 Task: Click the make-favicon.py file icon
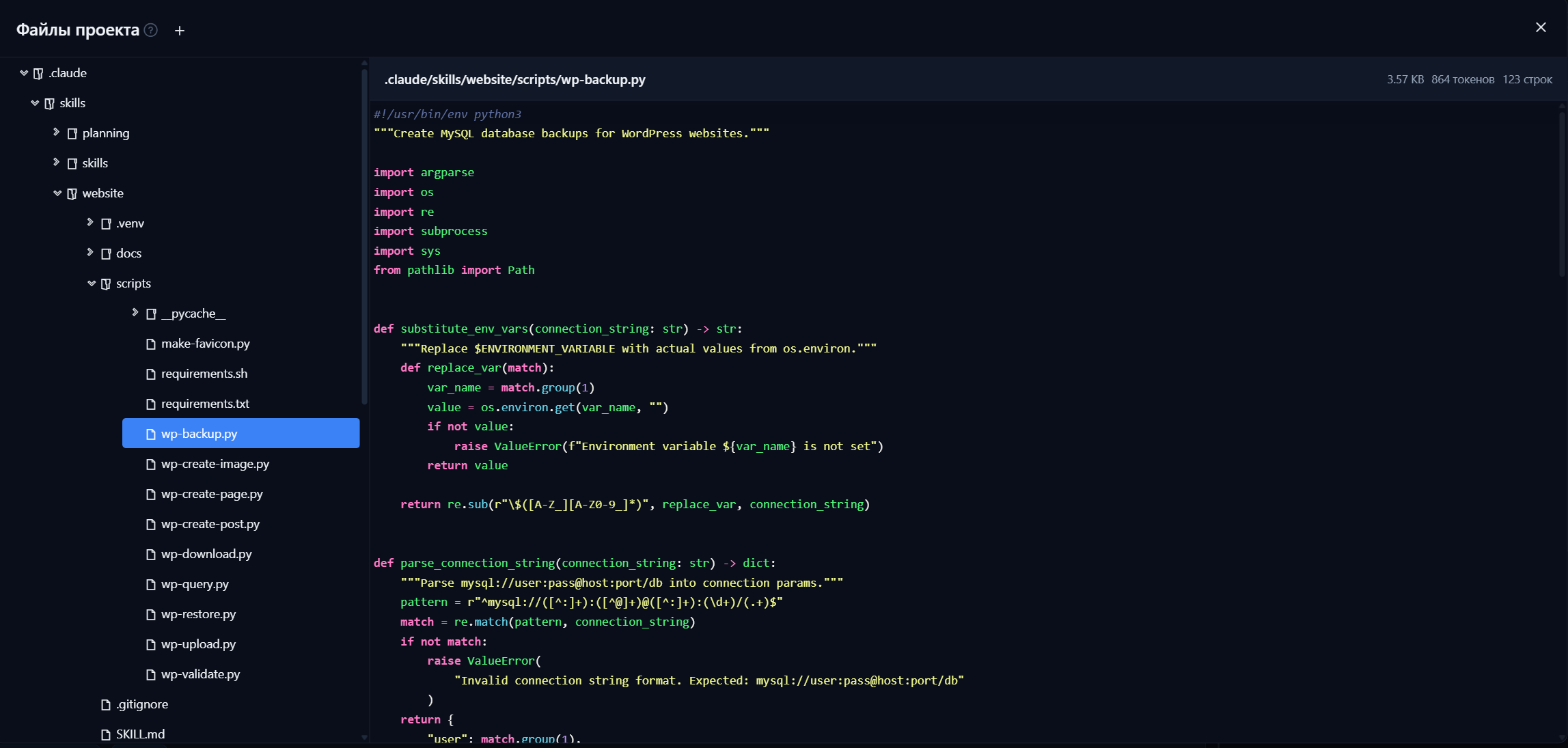point(151,344)
